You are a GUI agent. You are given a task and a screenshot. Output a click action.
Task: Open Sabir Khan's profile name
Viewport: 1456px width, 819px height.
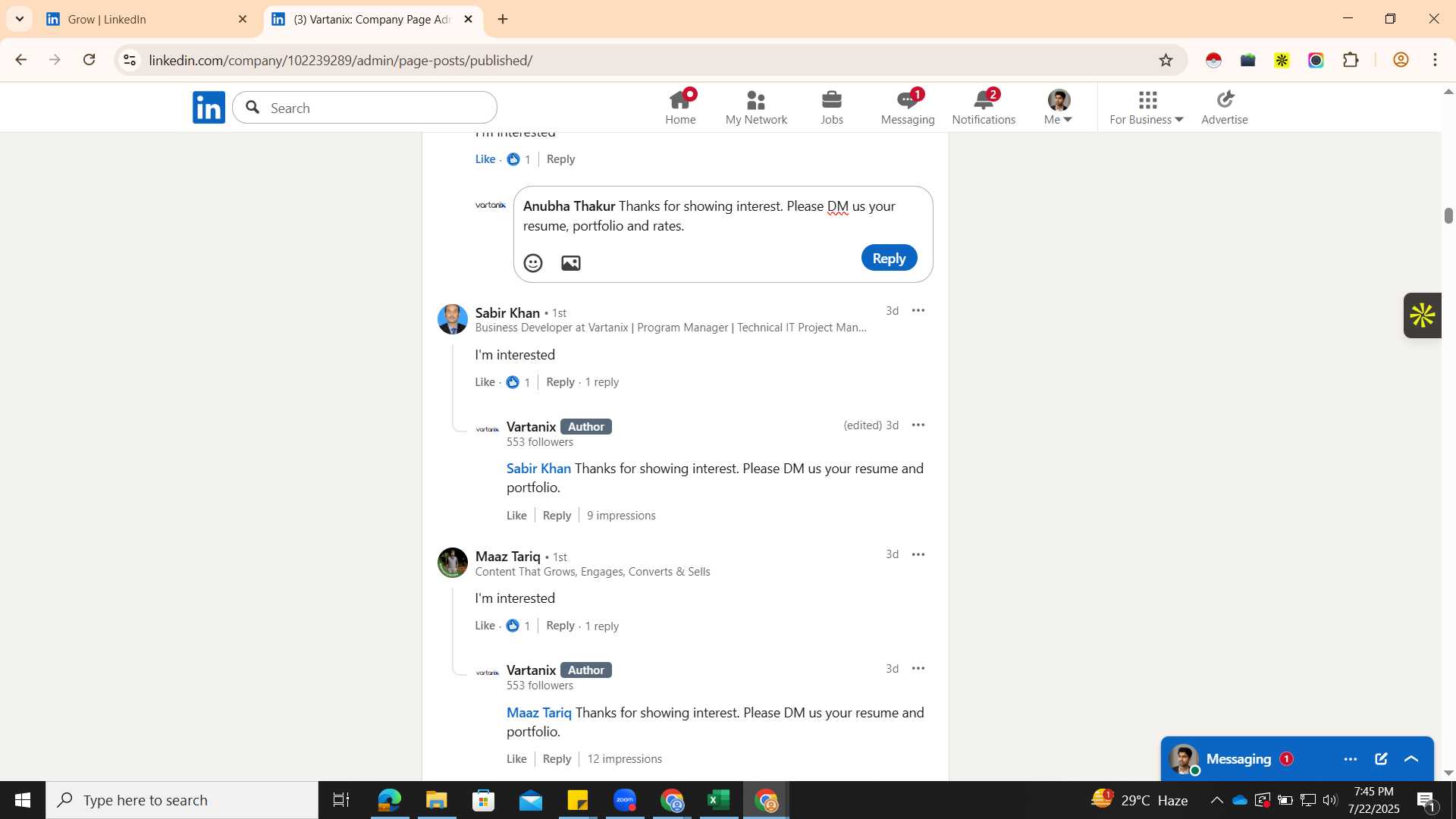[507, 312]
